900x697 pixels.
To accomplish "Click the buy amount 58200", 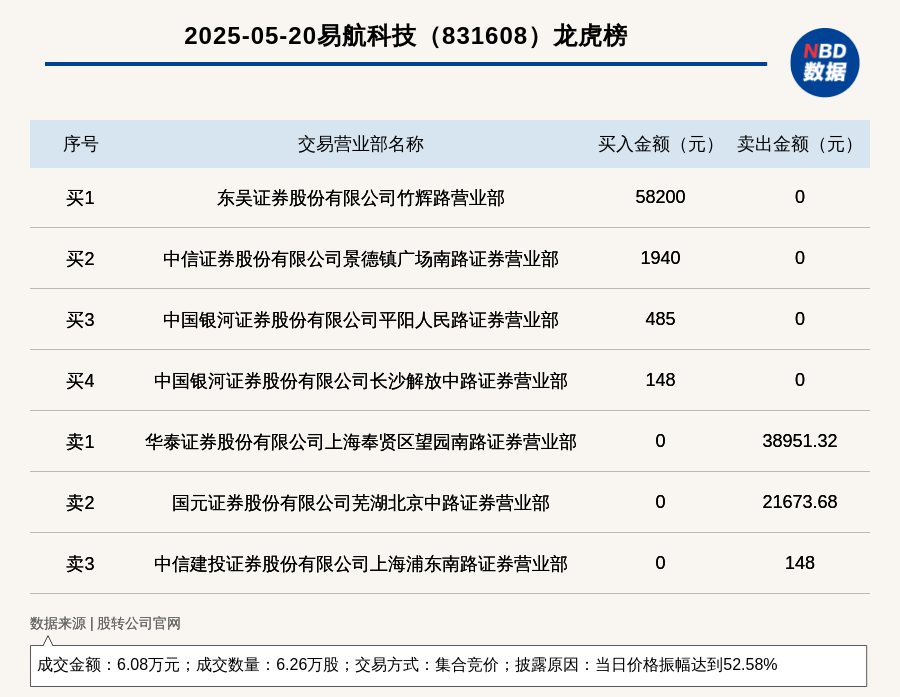I will coord(660,197).
